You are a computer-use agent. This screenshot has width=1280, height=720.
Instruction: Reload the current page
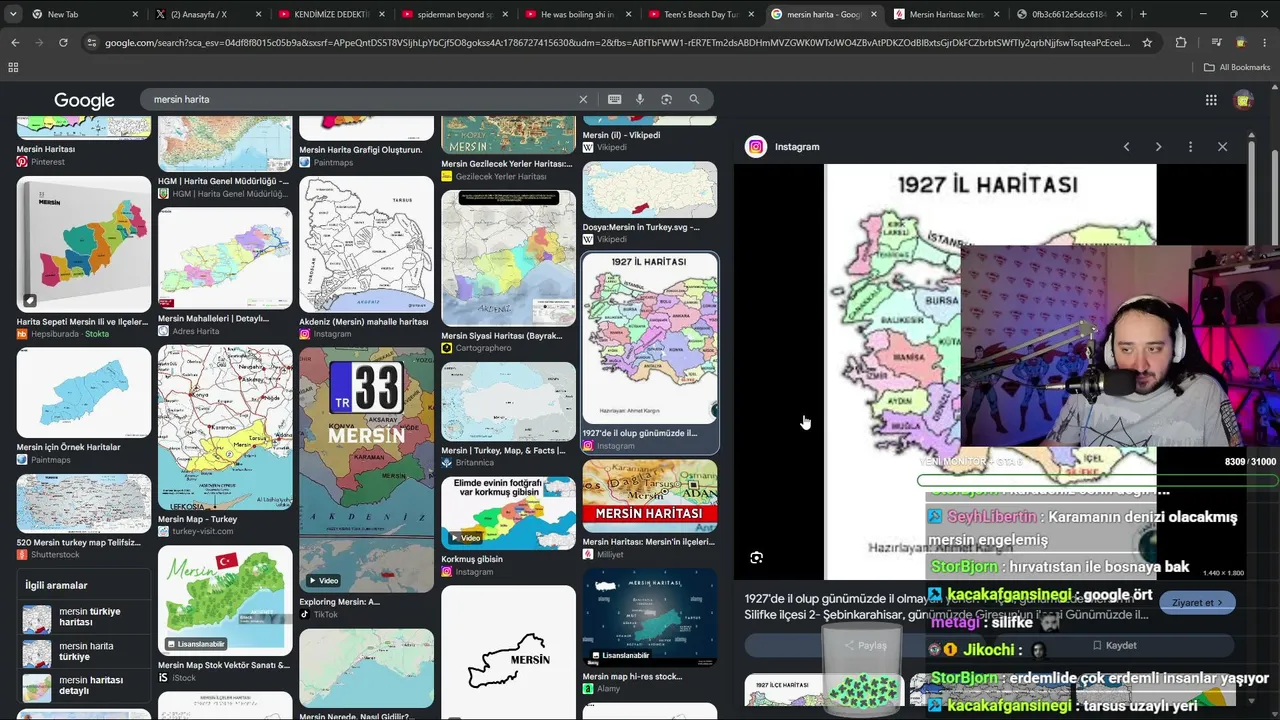[x=63, y=43]
